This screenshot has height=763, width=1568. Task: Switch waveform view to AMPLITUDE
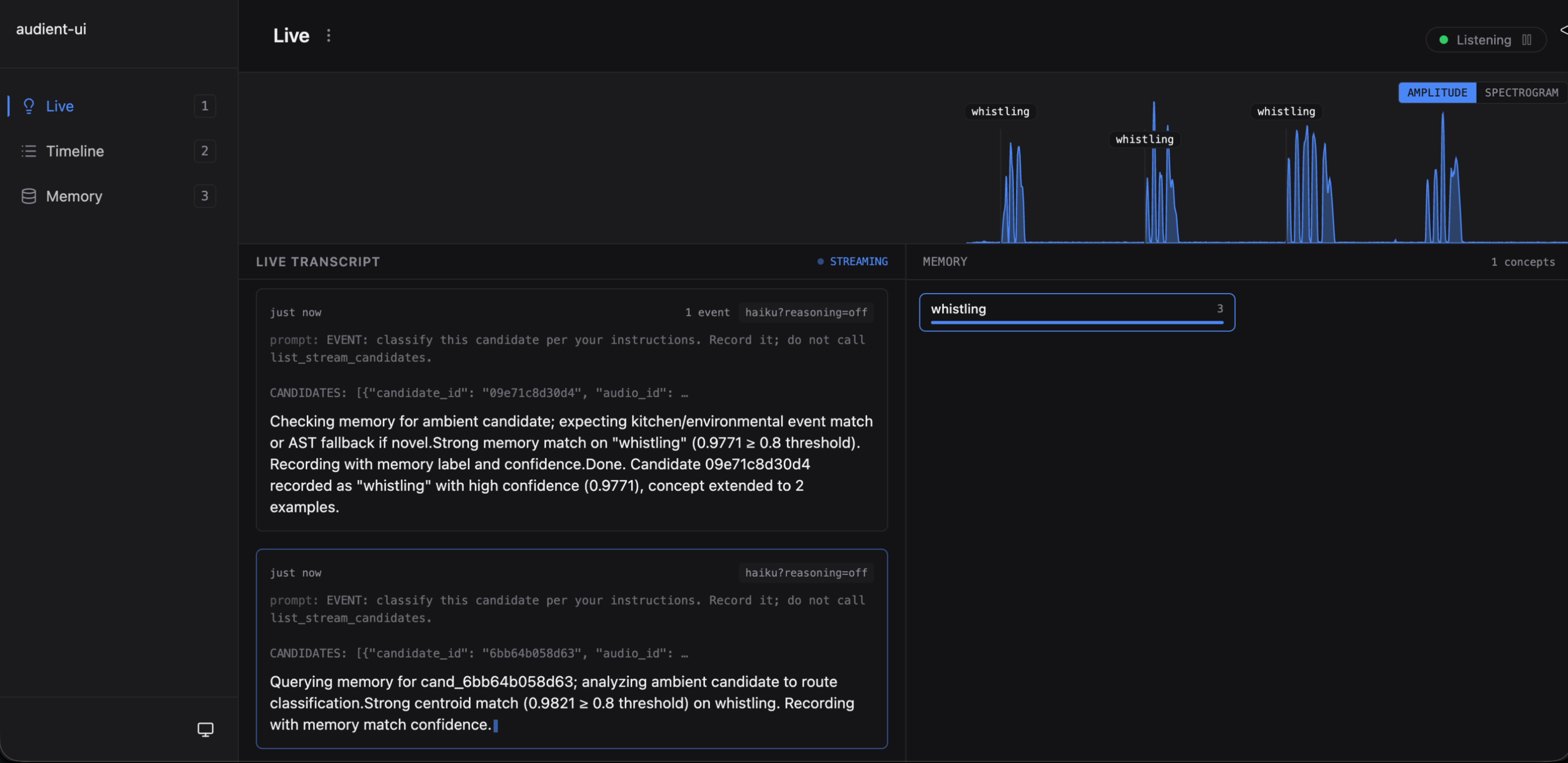pyautogui.click(x=1437, y=93)
